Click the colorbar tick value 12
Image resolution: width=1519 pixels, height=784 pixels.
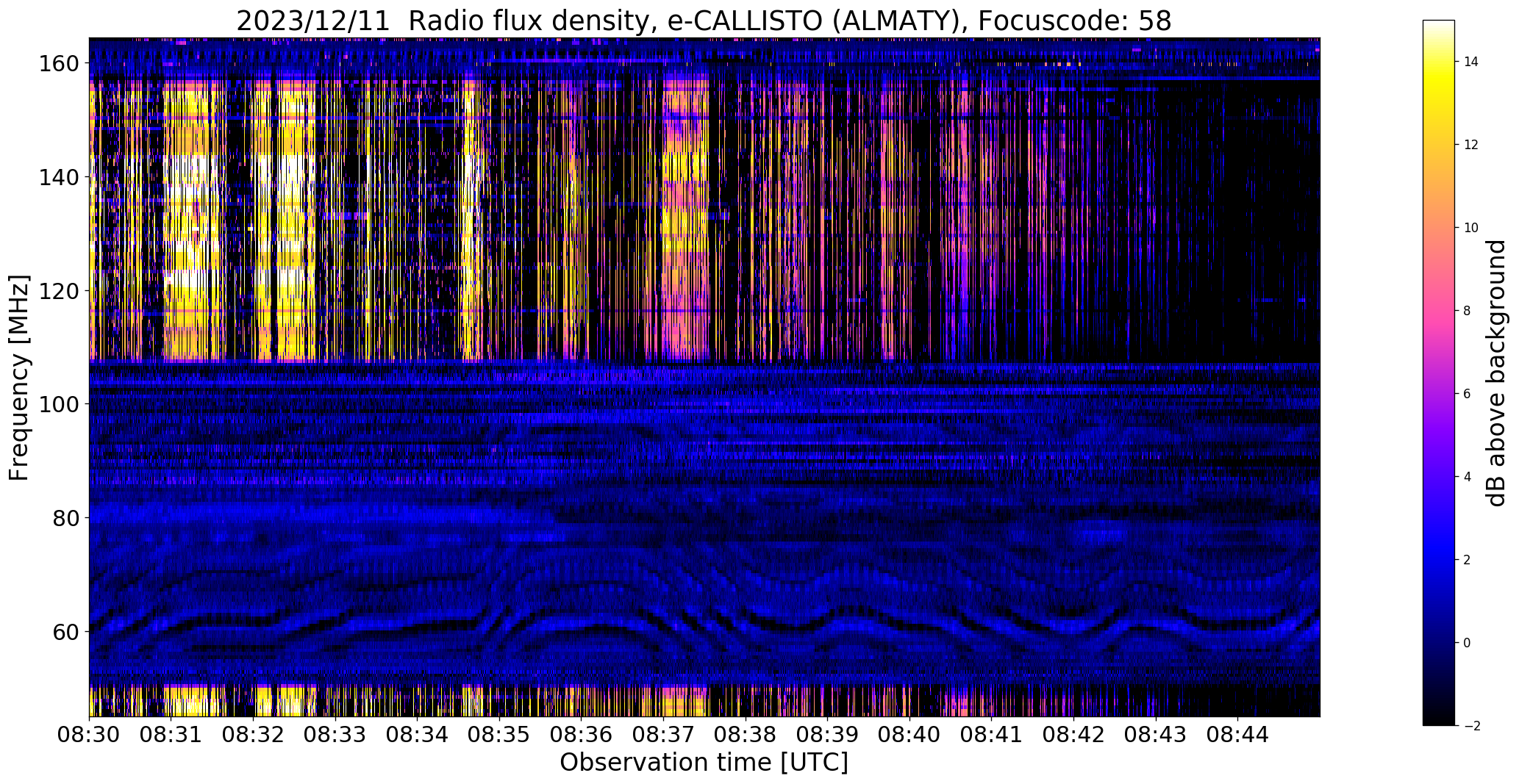(1471, 145)
